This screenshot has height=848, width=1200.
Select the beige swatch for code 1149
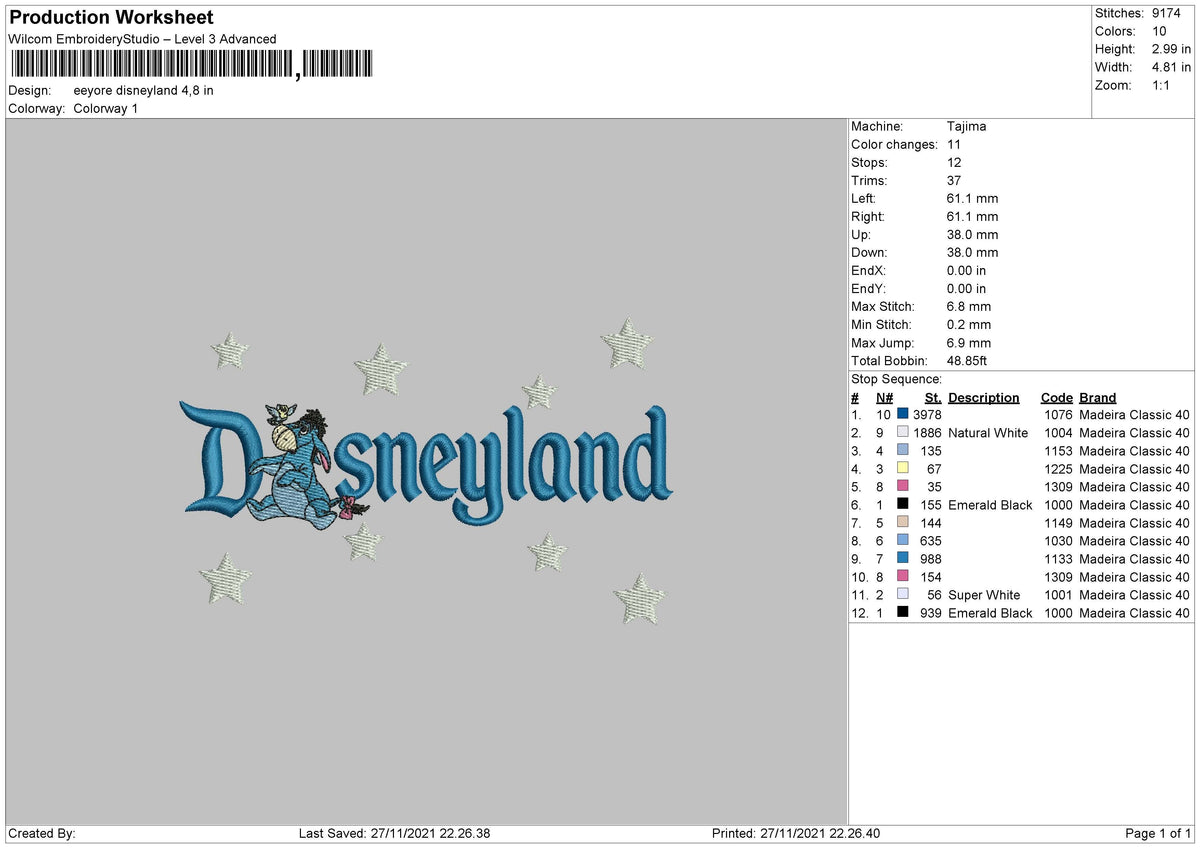tap(903, 522)
